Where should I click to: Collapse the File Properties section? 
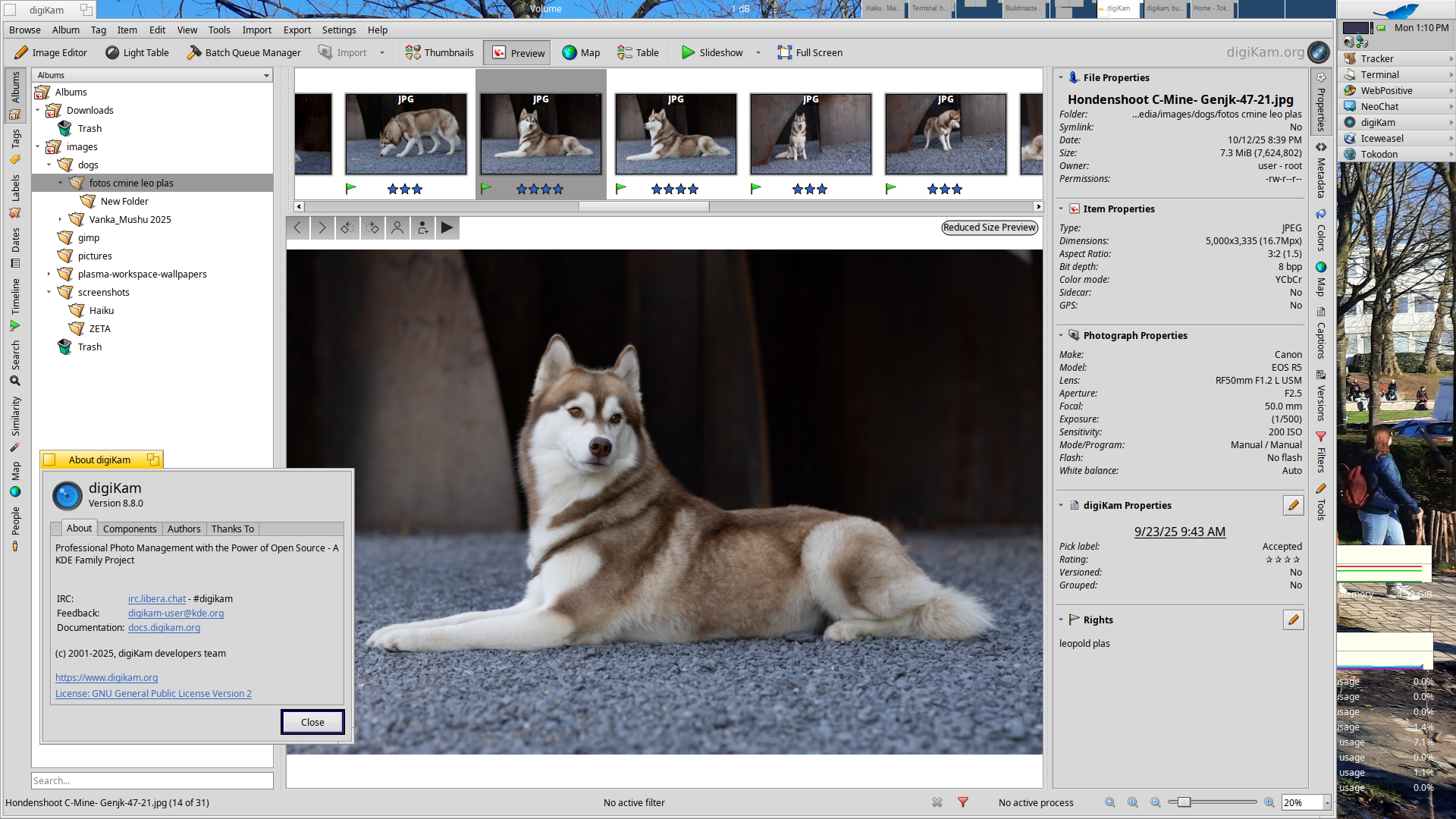pyautogui.click(x=1061, y=77)
